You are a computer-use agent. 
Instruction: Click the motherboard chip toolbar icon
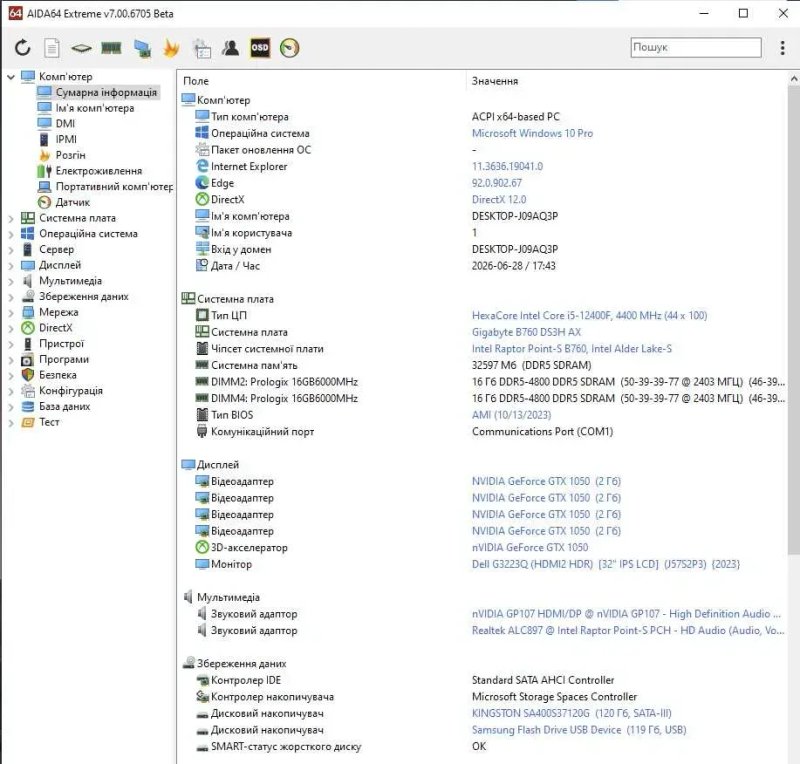pos(81,48)
